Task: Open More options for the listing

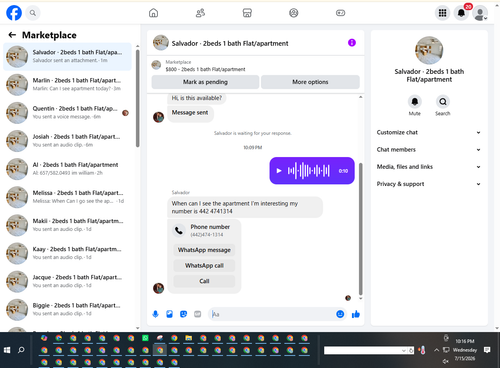Action: pos(310,82)
